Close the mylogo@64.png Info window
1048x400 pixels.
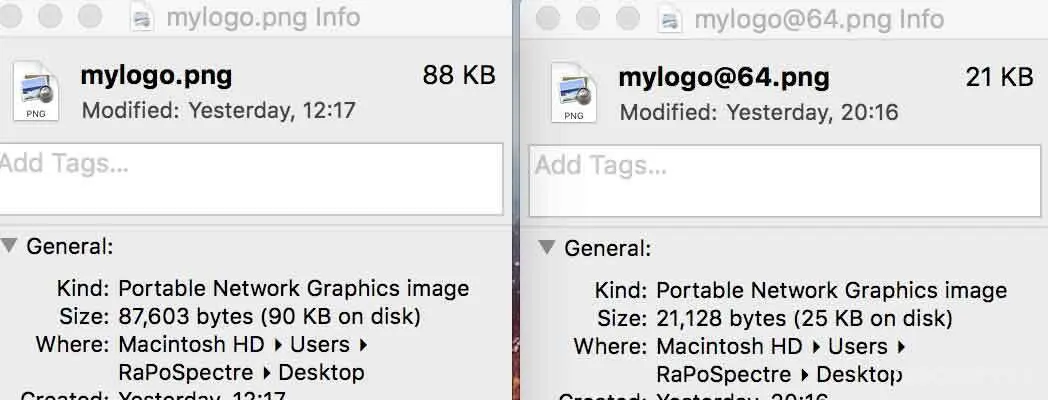pyautogui.click(x=548, y=18)
